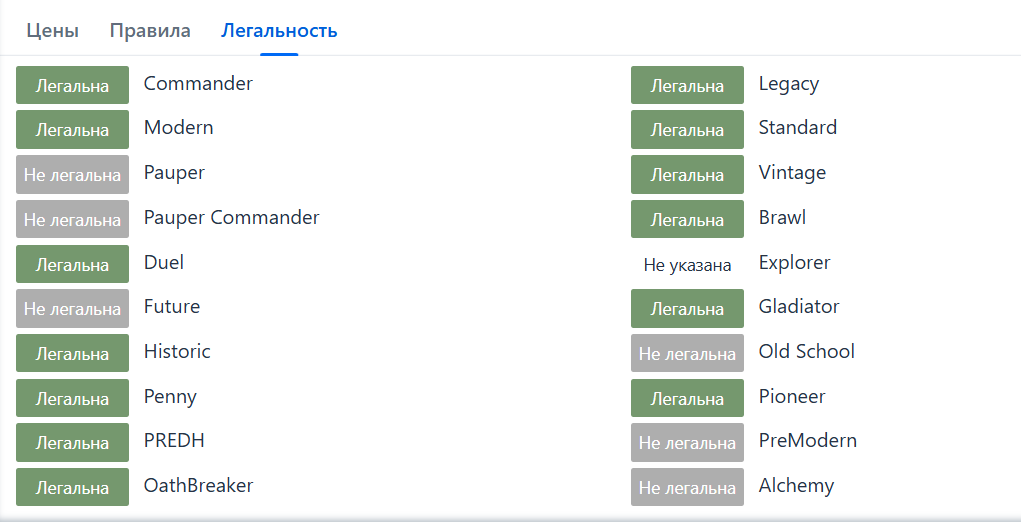Image resolution: width=1021 pixels, height=522 pixels.
Task: Click the Не легальна badge beside Alchemy
Action: pyautogui.click(x=687, y=487)
